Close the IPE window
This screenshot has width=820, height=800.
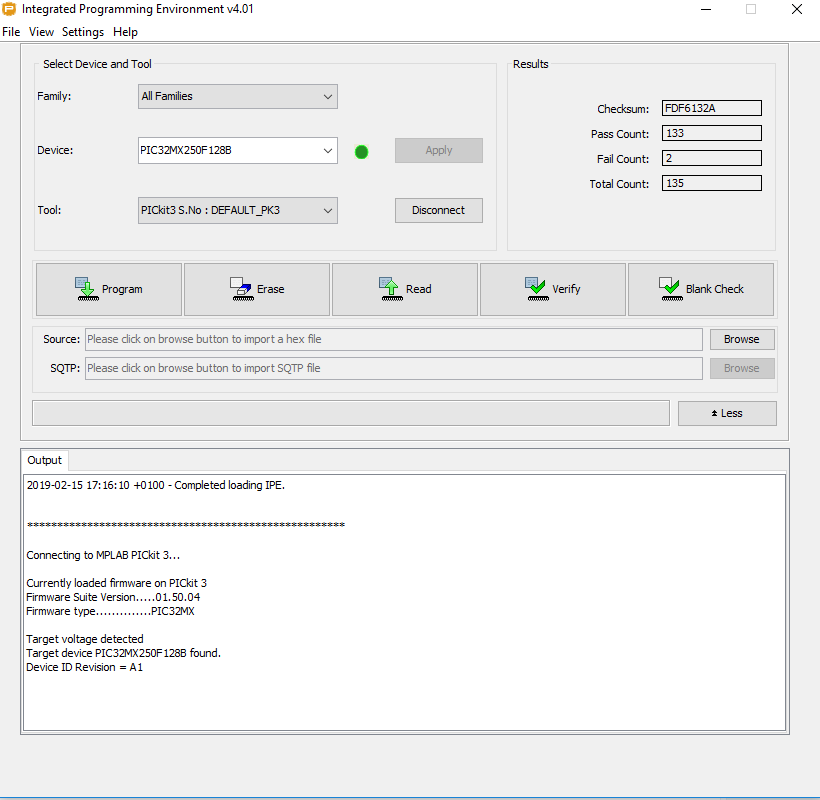point(797,9)
